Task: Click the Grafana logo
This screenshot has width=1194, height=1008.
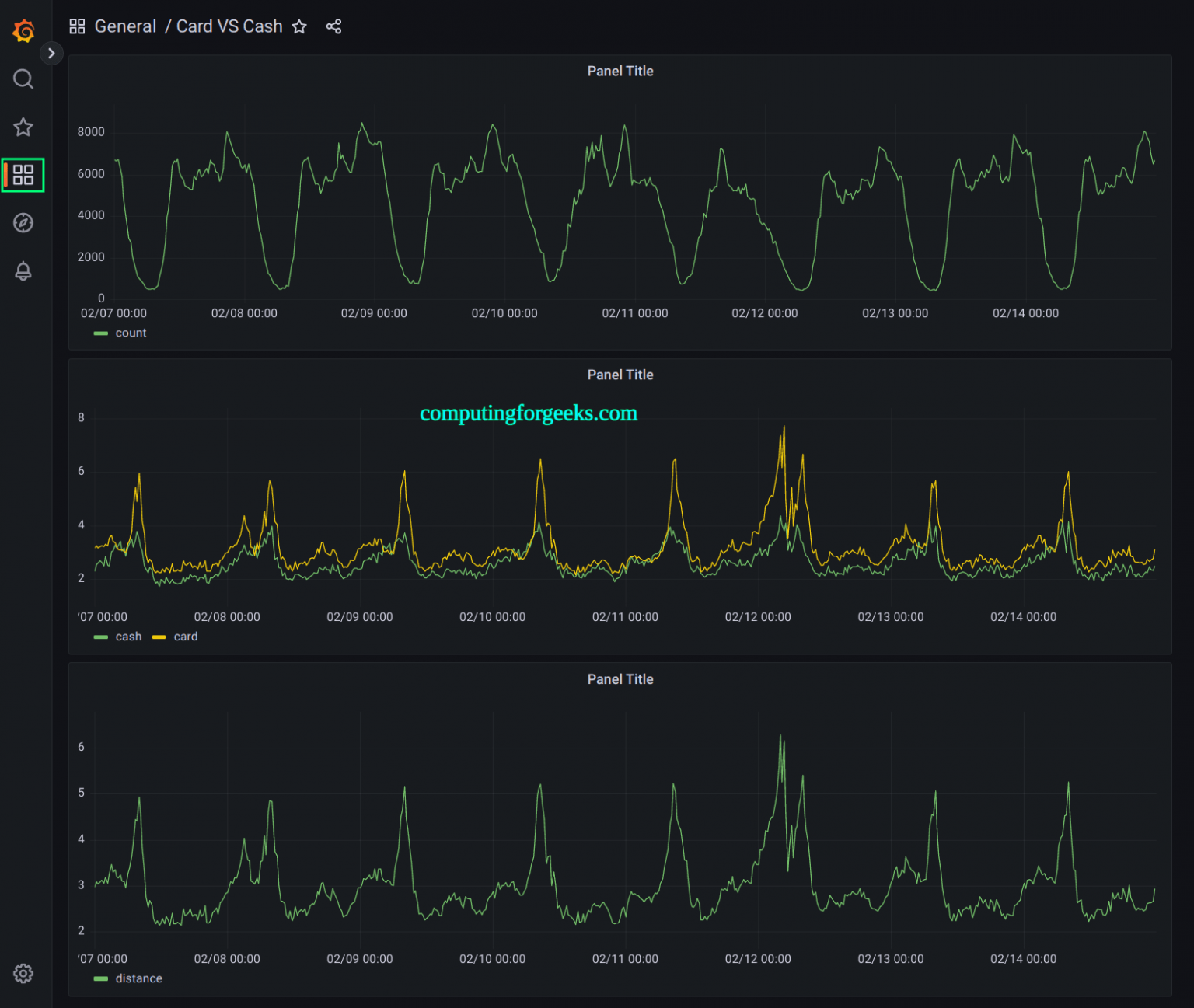Action: pos(23,30)
